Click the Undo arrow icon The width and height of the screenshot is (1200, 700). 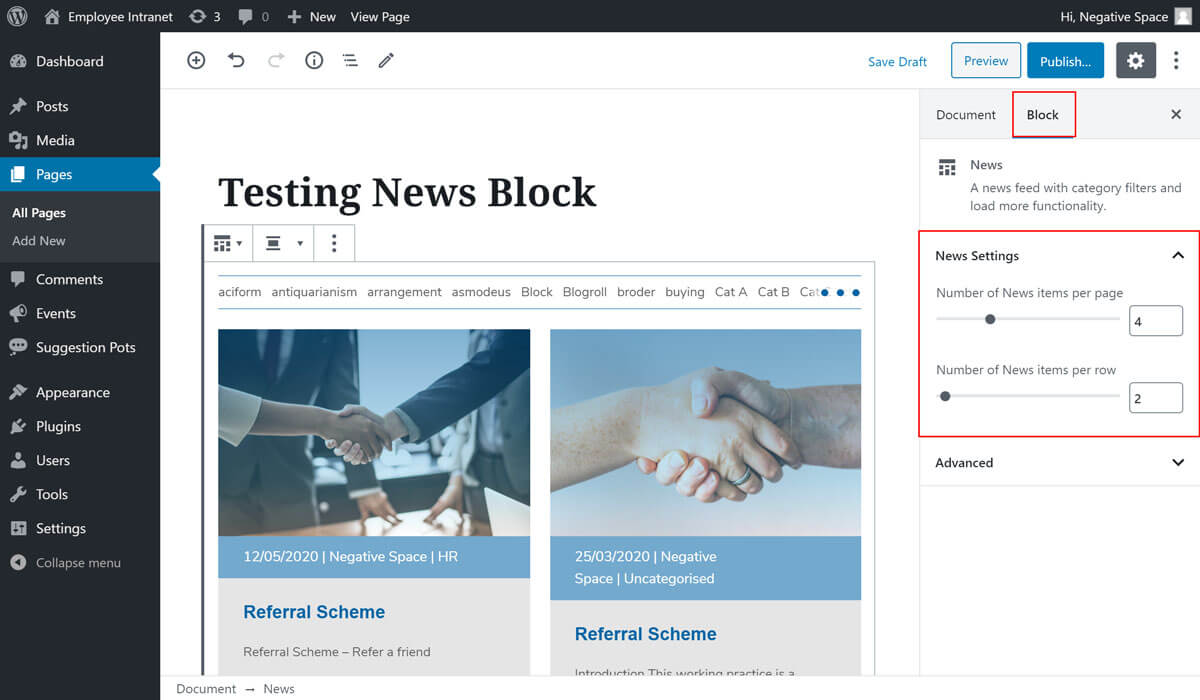click(x=236, y=61)
